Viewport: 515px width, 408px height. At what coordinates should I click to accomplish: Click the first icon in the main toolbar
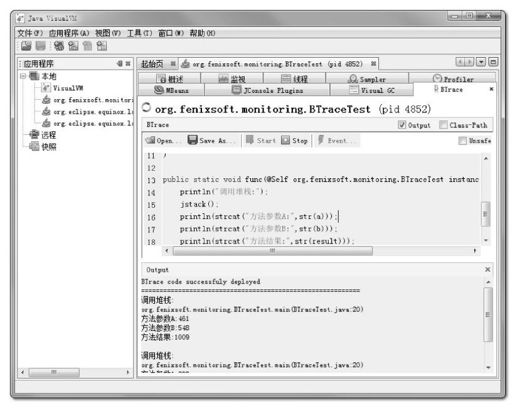[26, 46]
